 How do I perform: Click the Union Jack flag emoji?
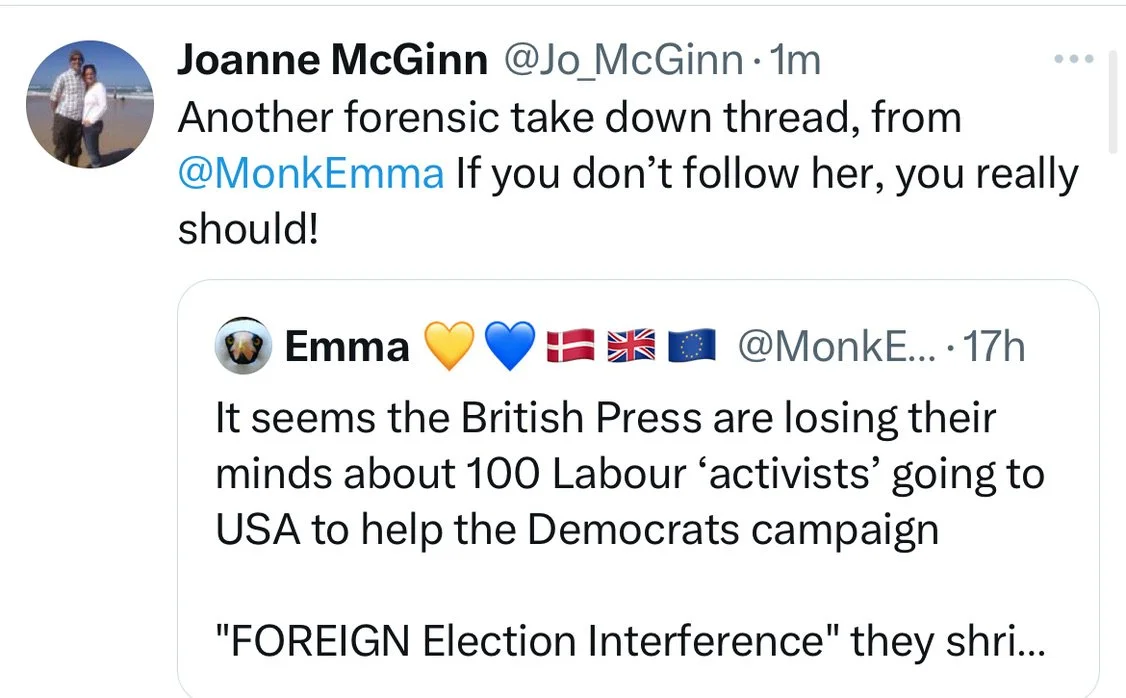(630, 347)
